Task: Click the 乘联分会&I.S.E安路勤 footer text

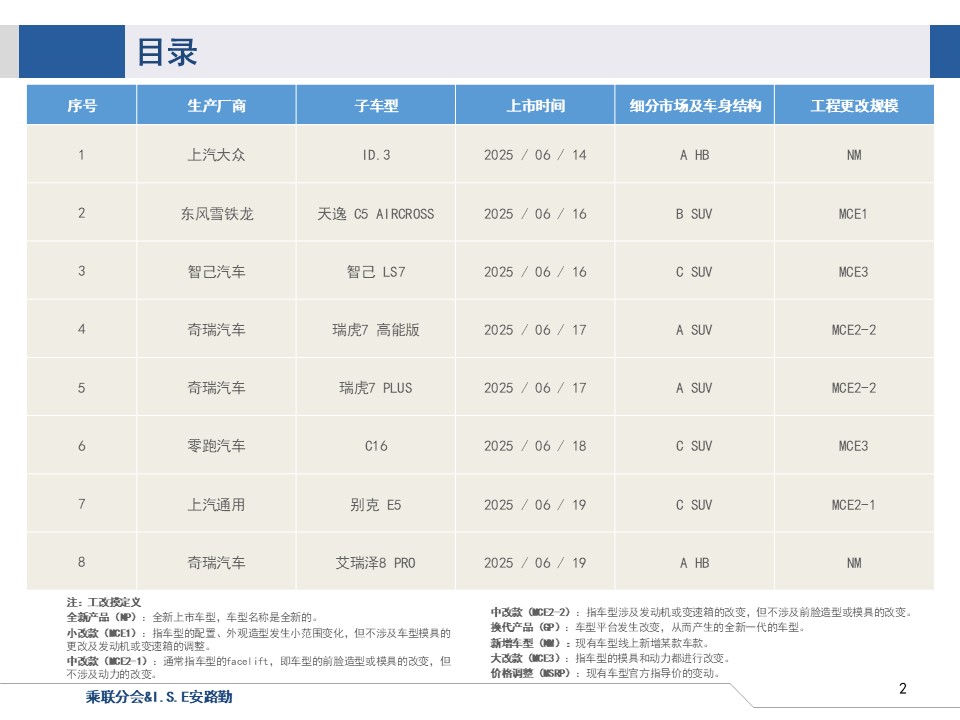Action: pos(159,697)
